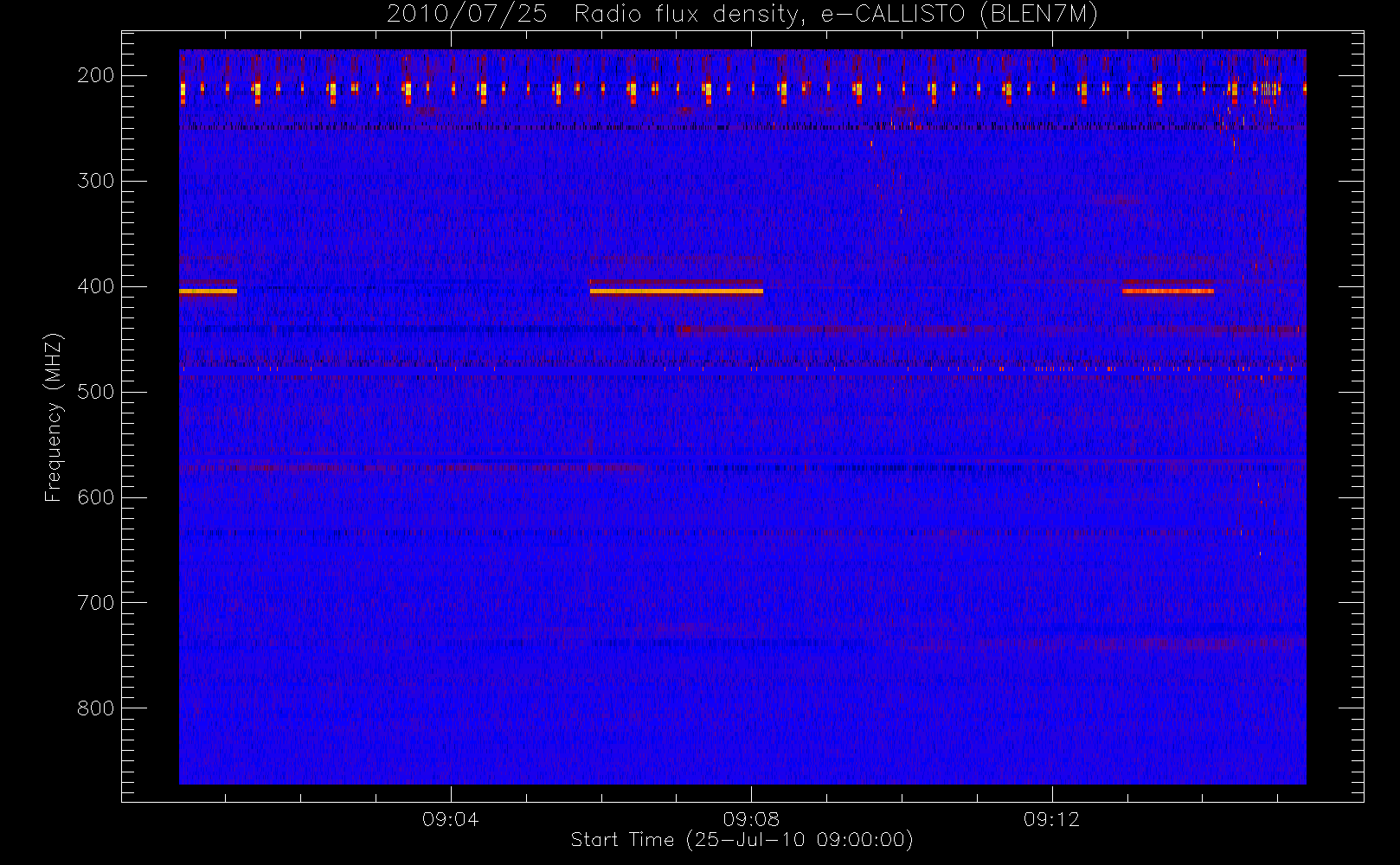Click the 600 frequency tick label

pos(96,497)
